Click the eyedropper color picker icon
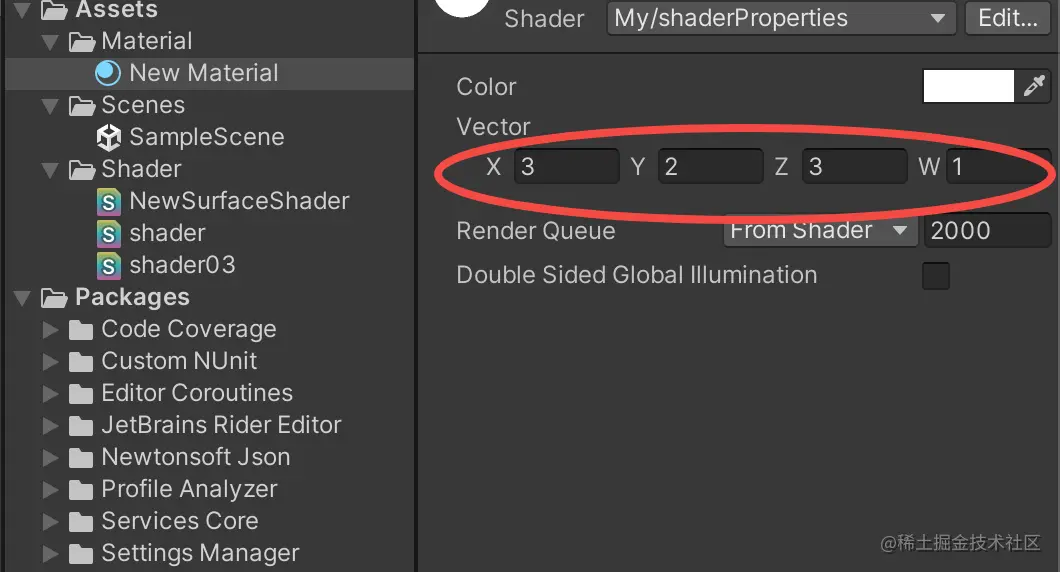Image resolution: width=1060 pixels, height=572 pixels. click(1033, 87)
